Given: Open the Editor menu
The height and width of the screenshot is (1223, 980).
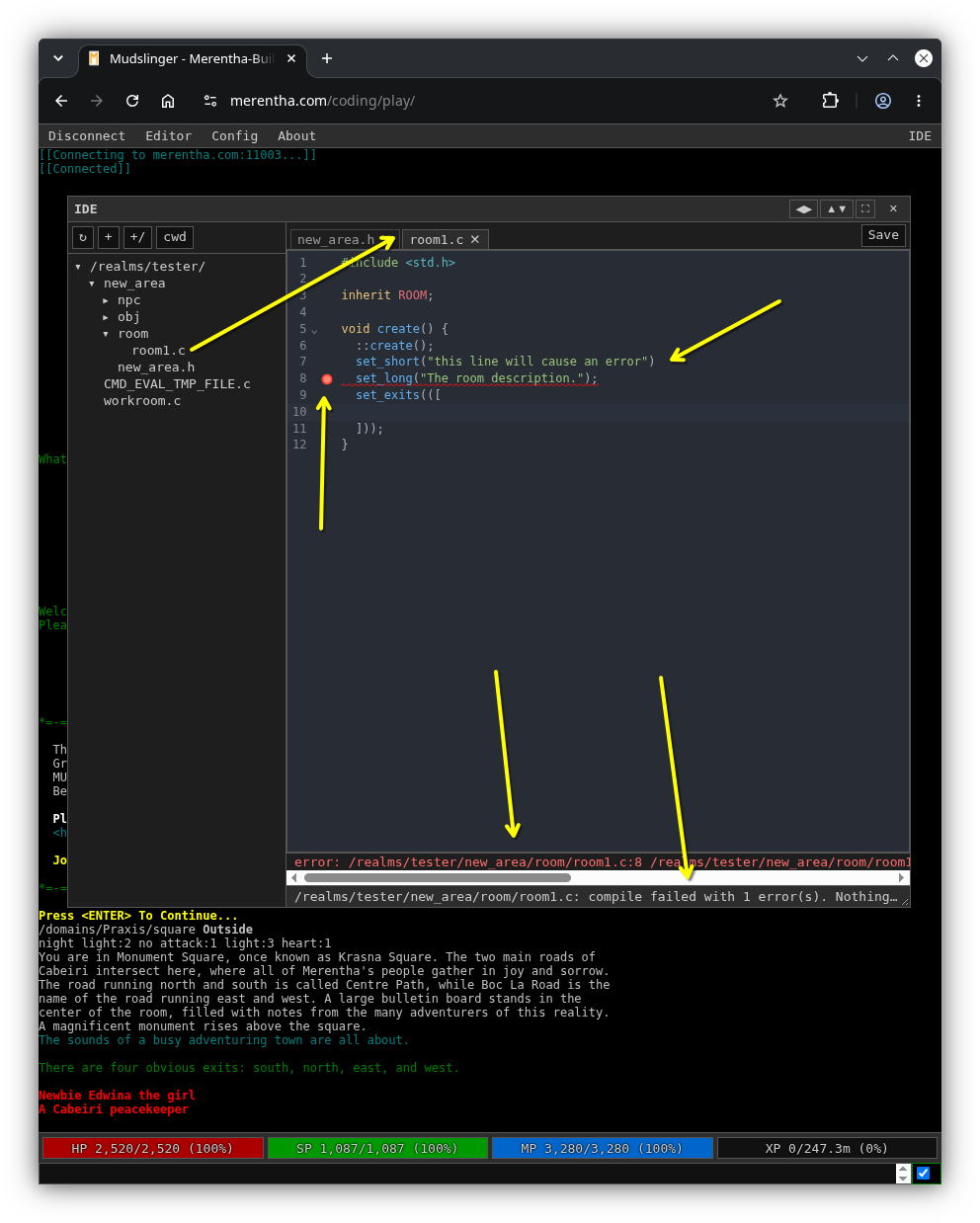Looking at the screenshot, I should (x=168, y=136).
